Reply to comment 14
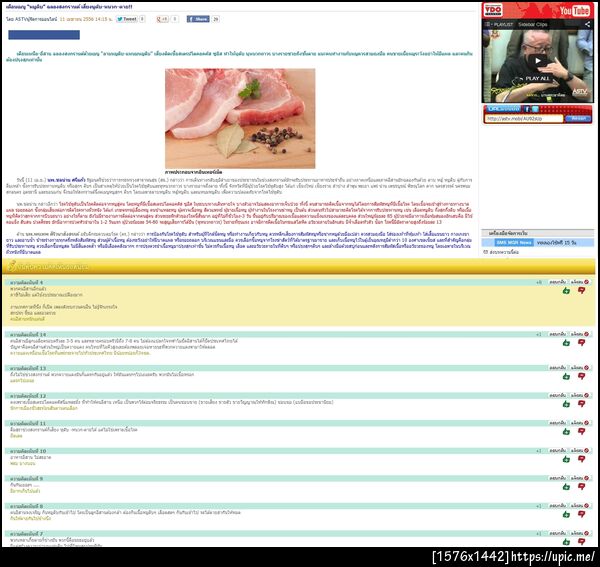The height and width of the screenshot is (567, 600). coord(557,334)
